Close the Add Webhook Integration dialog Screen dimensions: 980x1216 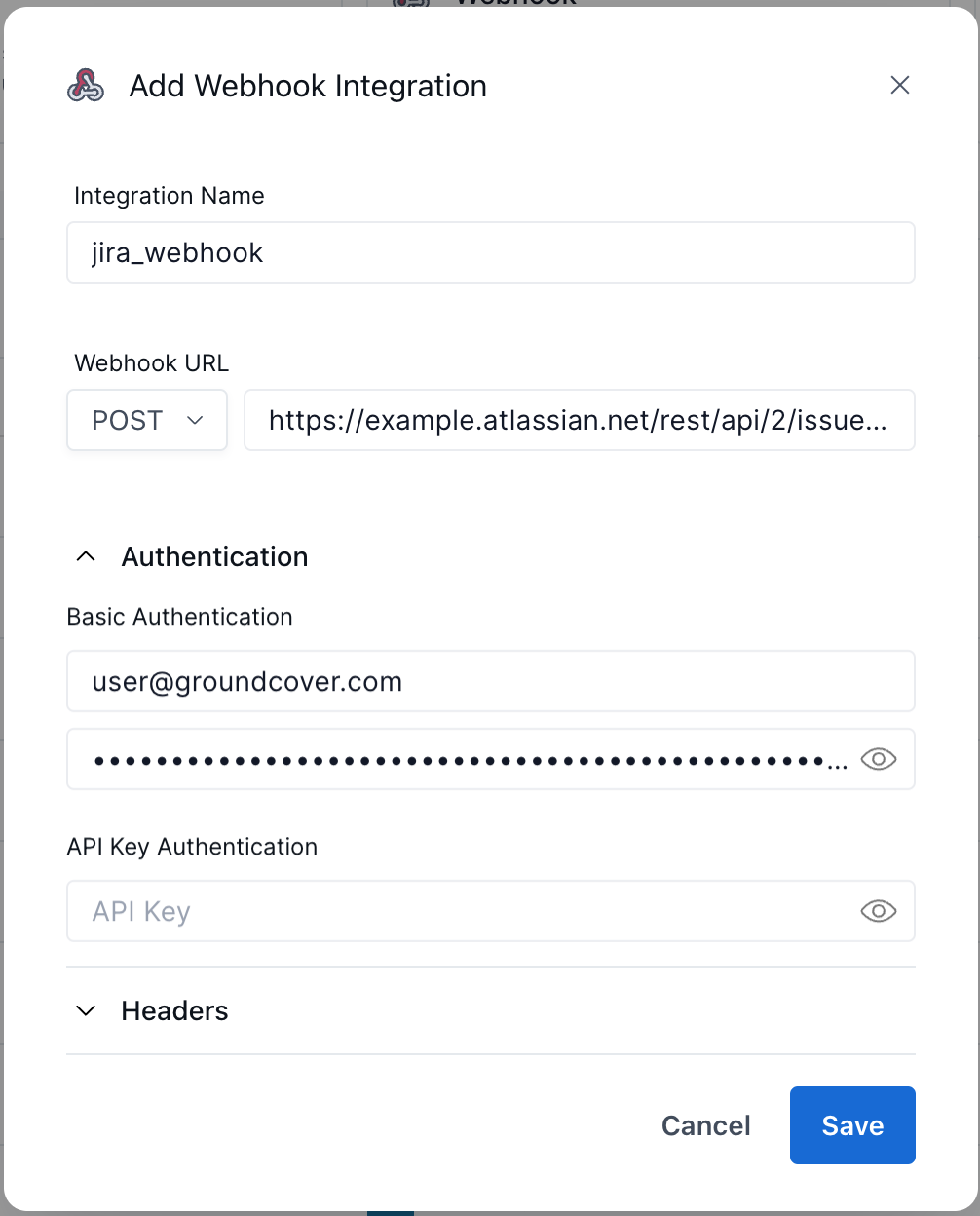[x=900, y=86]
